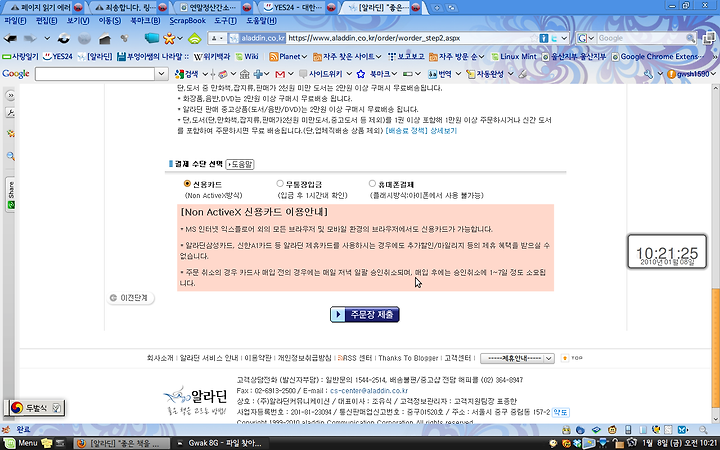This screenshot has width=720, height=450.
Task: Open the 보기(V) menu
Action: coord(78,20)
